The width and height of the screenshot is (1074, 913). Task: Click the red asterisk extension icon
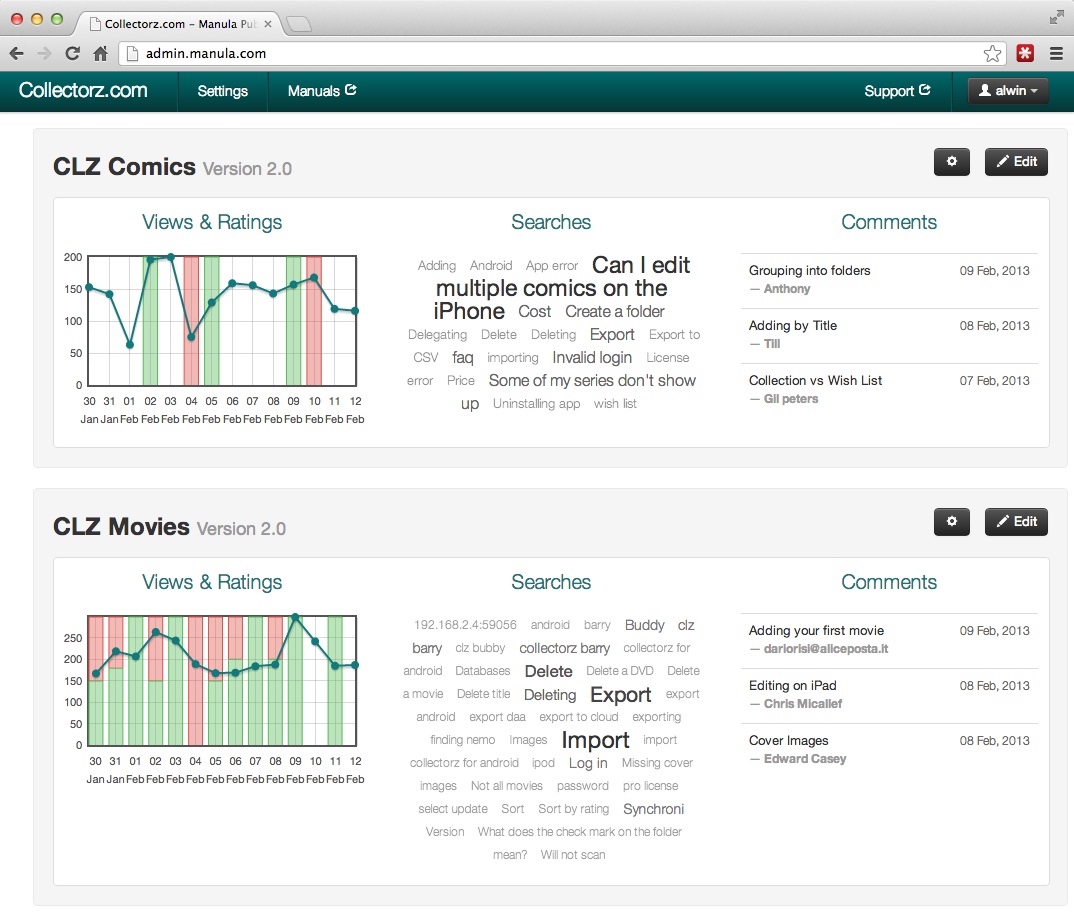[1025, 53]
